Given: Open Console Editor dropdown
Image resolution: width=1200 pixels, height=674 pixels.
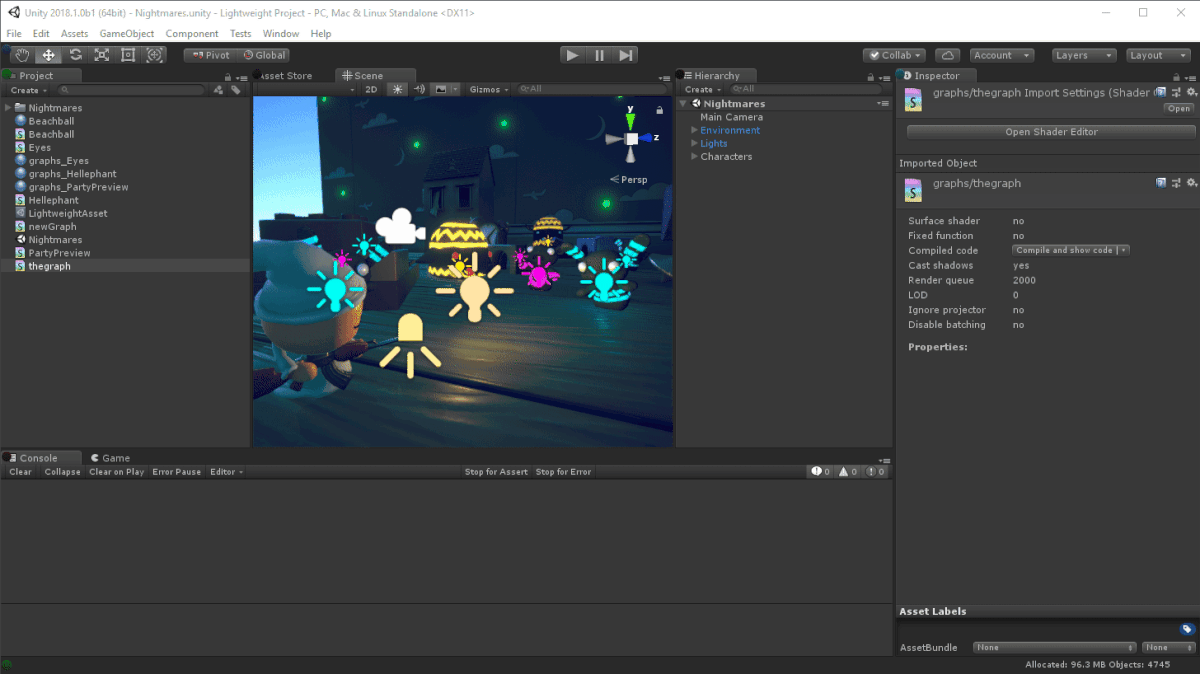Looking at the screenshot, I should pos(226,472).
